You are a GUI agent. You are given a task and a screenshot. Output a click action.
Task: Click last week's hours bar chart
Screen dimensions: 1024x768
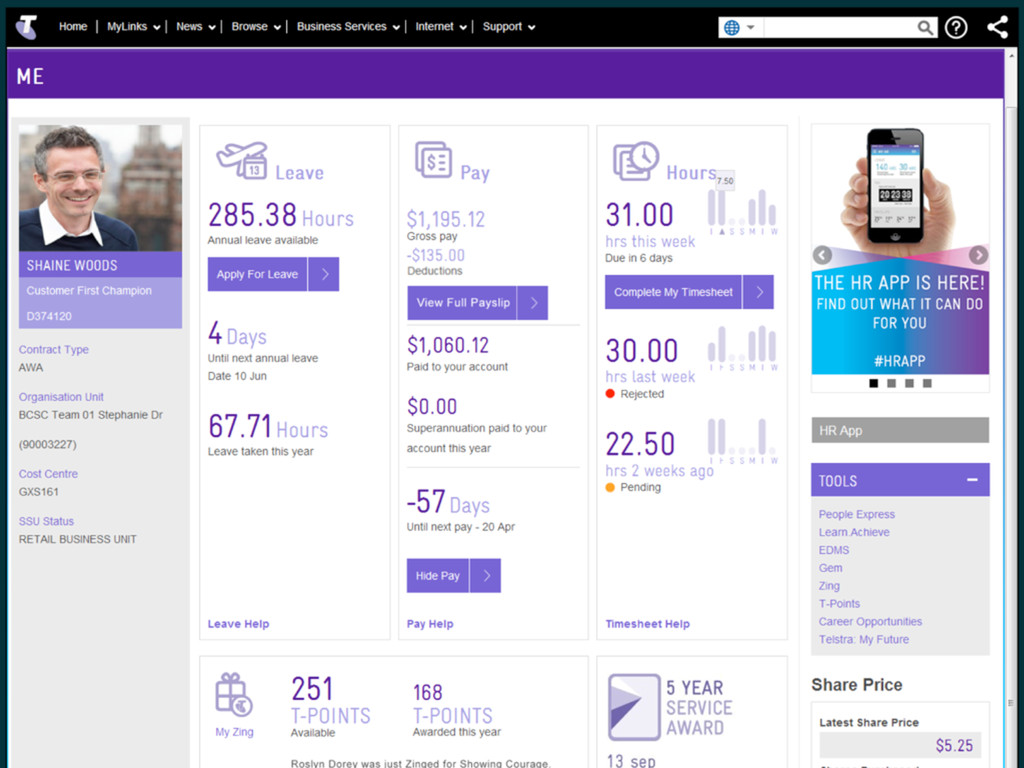[743, 348]
